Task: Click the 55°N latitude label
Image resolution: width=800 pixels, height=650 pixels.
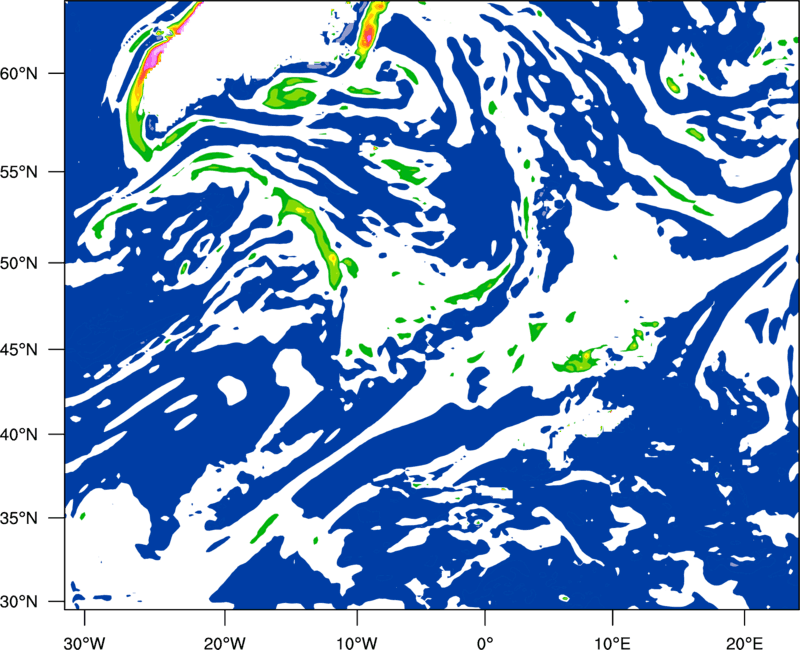Action: click(19, 172)
